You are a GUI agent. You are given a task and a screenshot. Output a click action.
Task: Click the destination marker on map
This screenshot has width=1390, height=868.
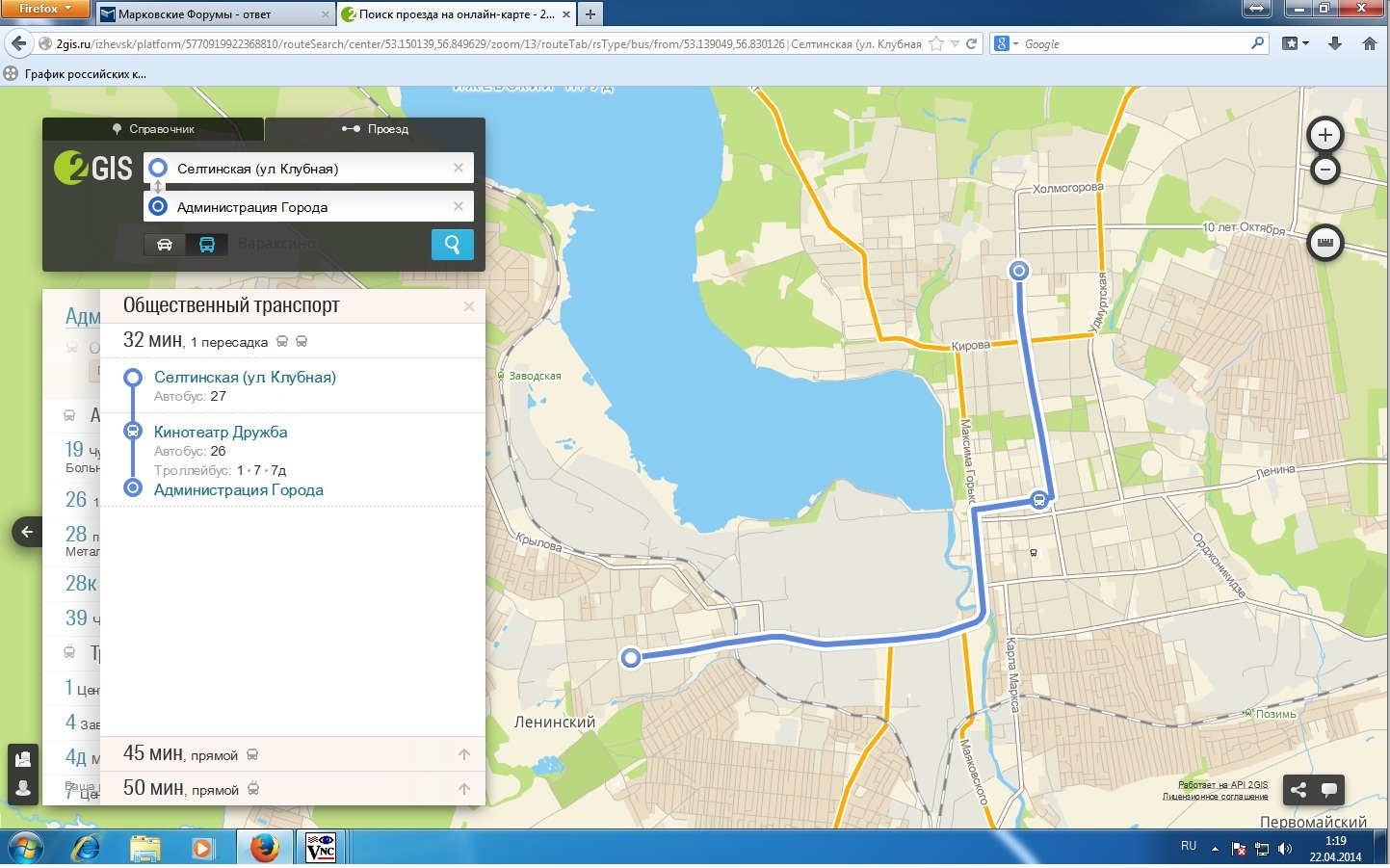[x=1019, y=271]
